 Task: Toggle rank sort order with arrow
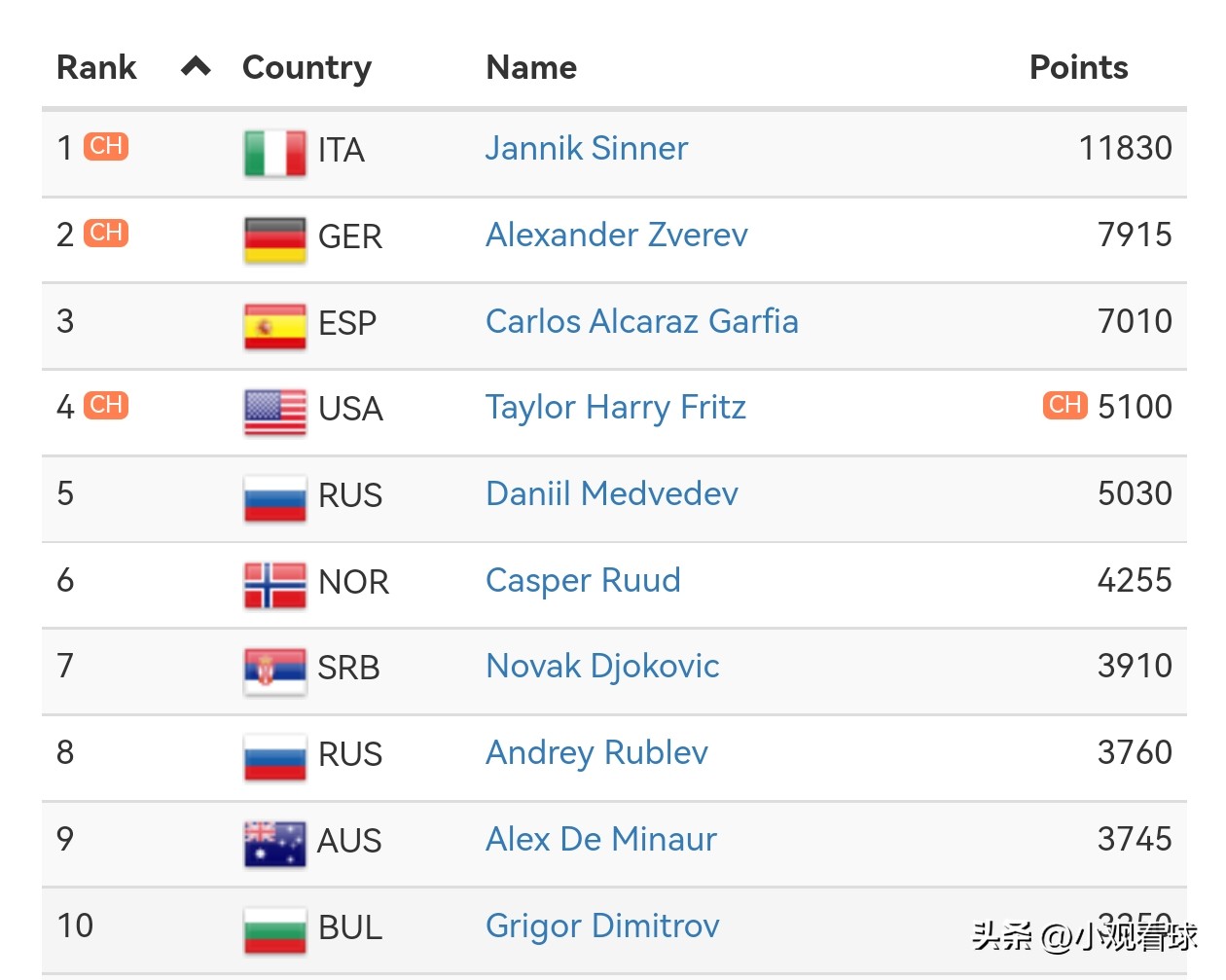pos(196,67)
